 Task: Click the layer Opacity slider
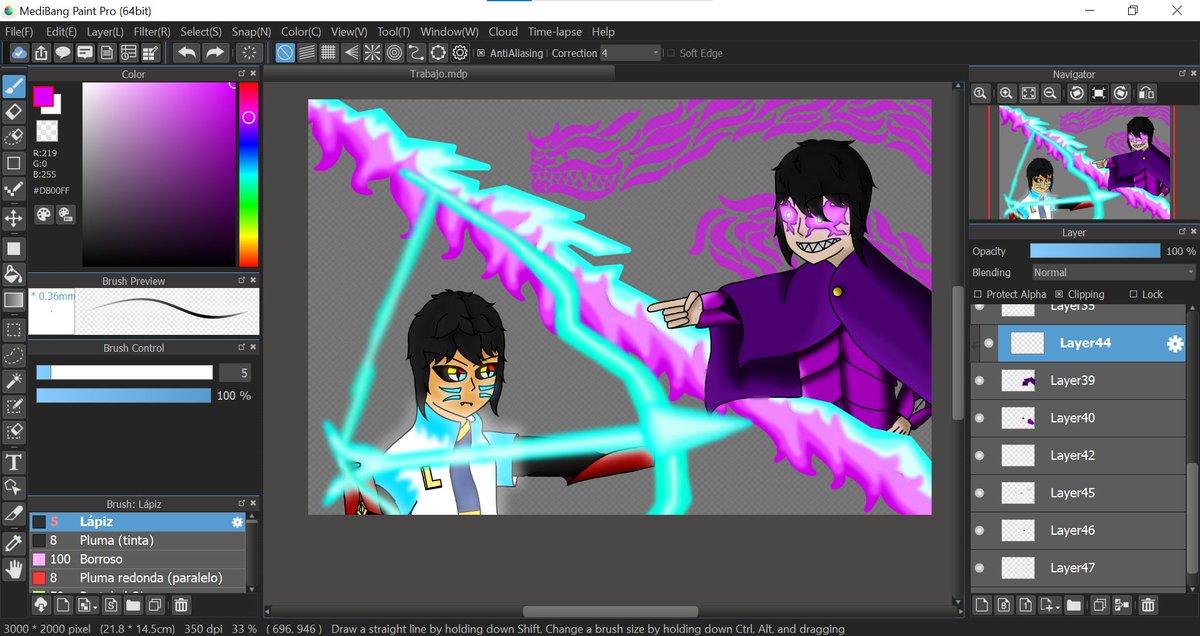tap(1094, 251)
